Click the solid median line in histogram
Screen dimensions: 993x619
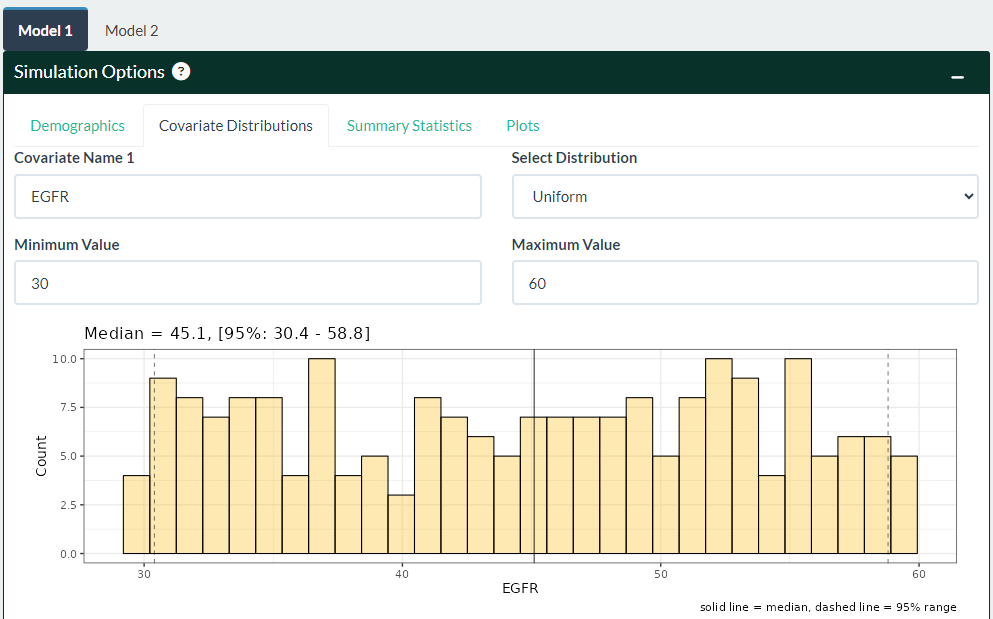(x=534, y=385)
